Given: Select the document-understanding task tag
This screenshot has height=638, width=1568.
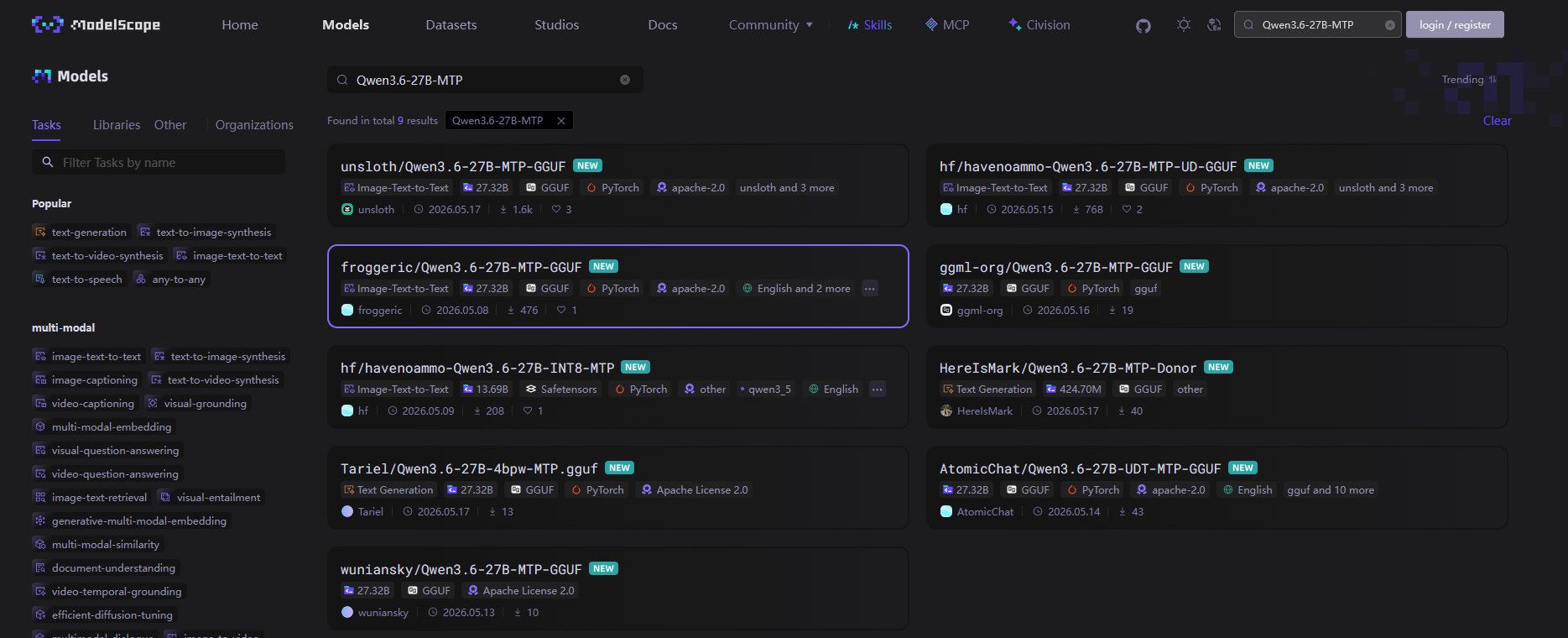Looking at the screenshot, I should (105, 568).
